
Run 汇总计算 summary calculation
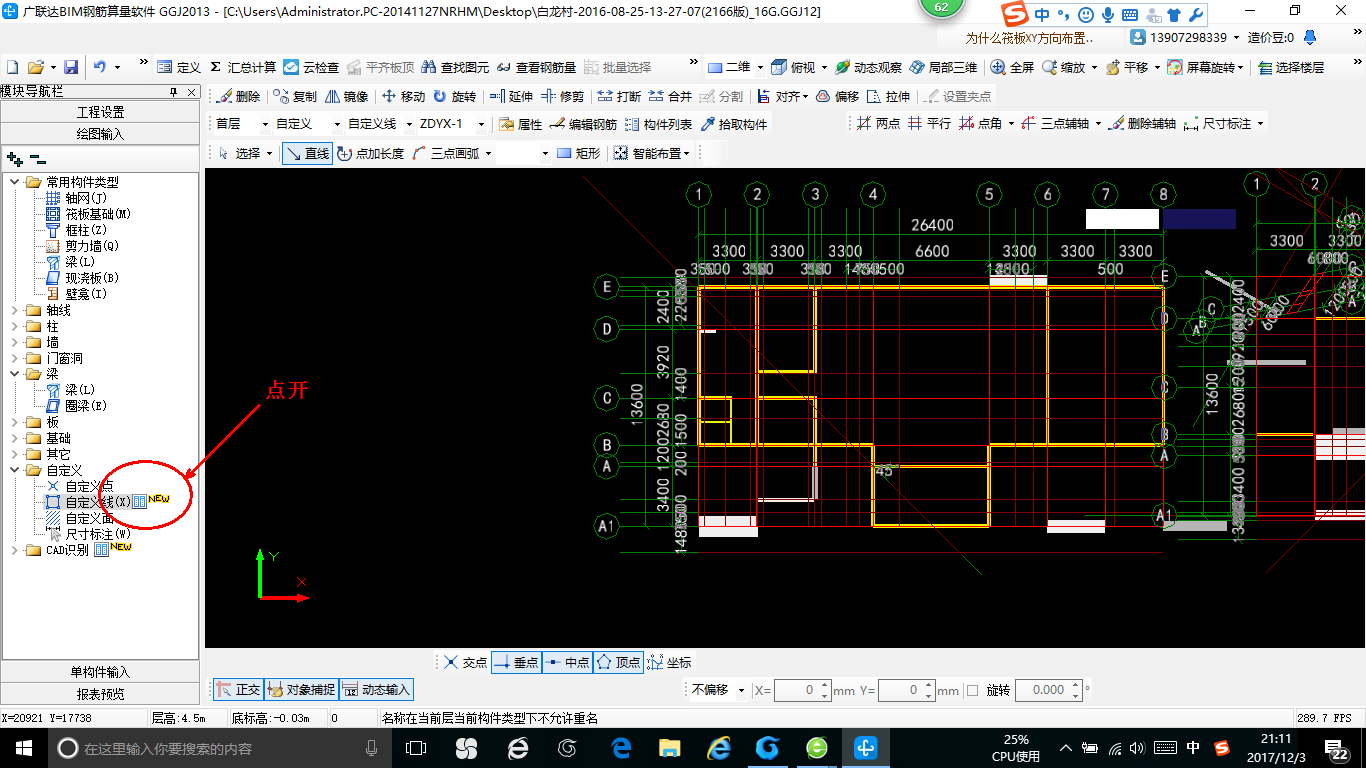pos(243,67)
